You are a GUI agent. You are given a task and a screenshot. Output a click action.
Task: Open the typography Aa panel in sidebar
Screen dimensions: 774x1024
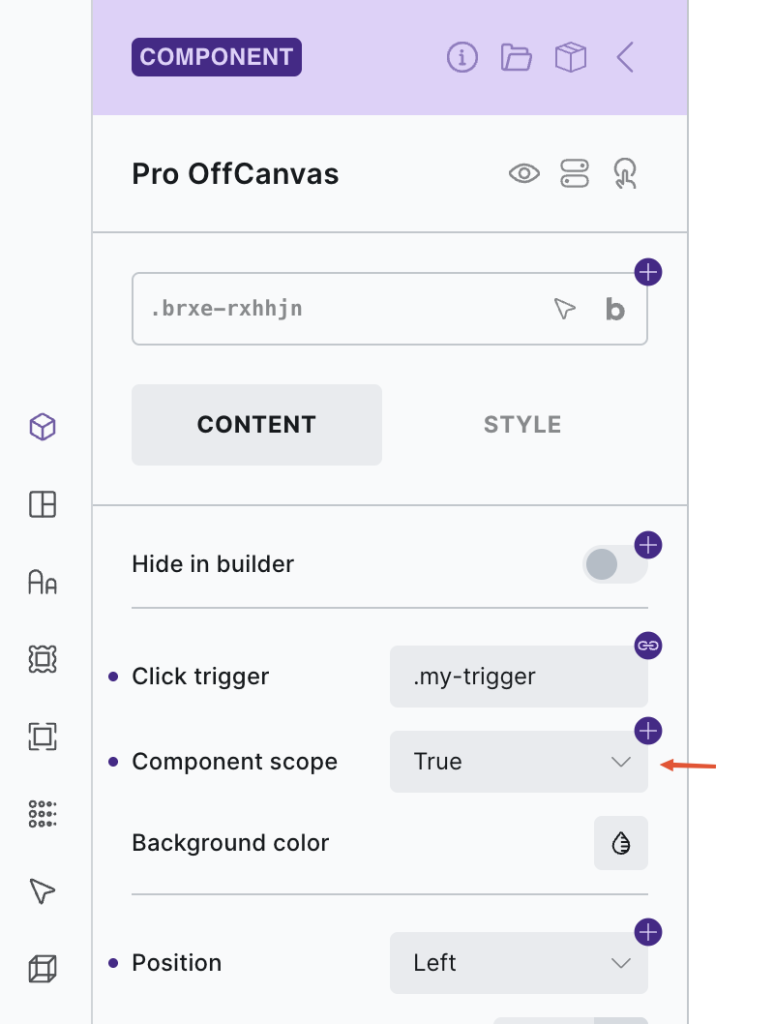42,582
